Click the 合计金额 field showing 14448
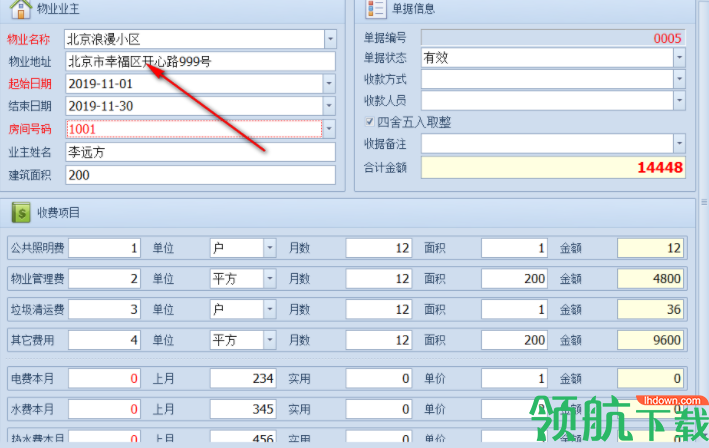 (x=553, y=167)
